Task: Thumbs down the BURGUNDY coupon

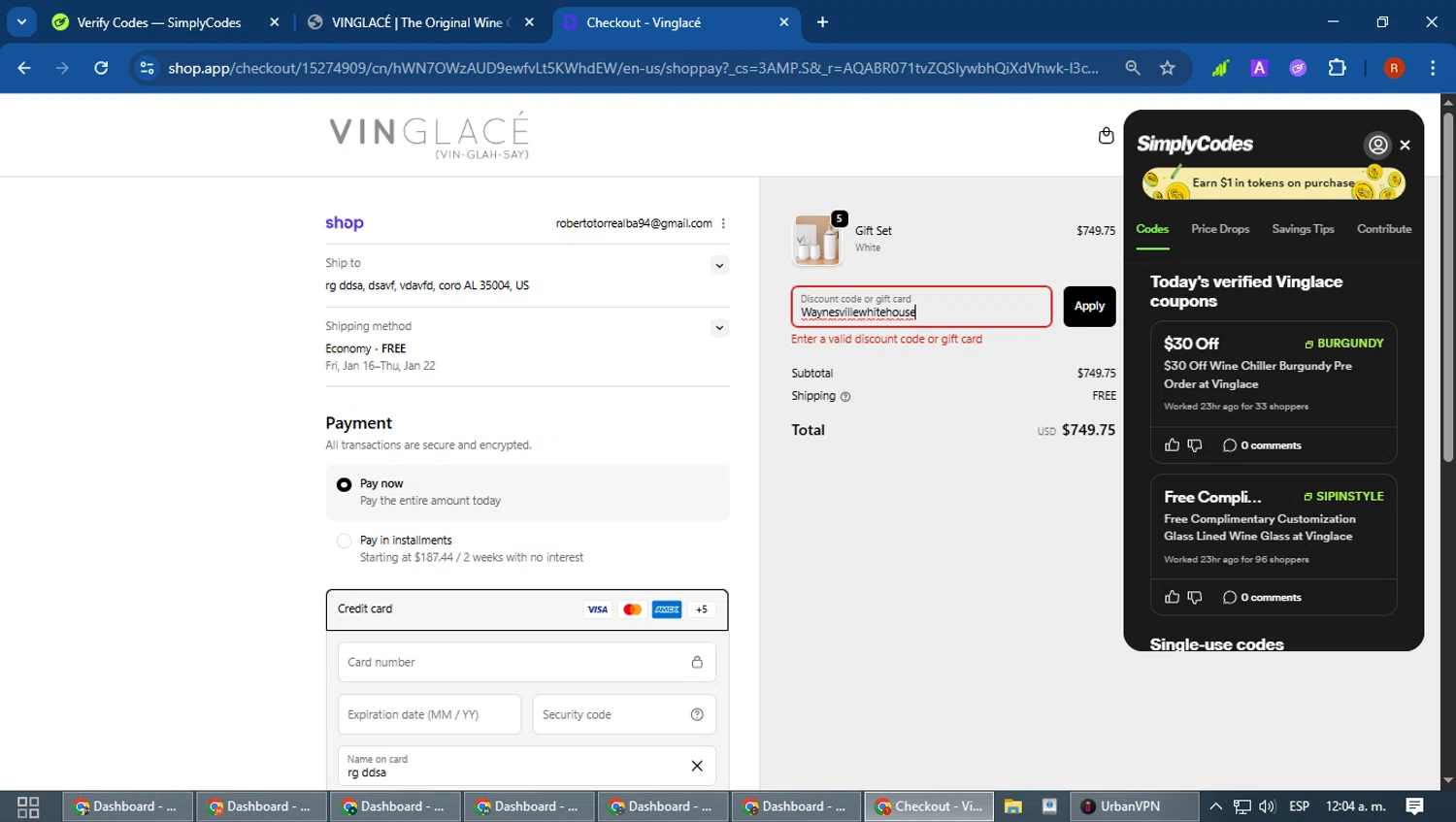Action: 1195,445
